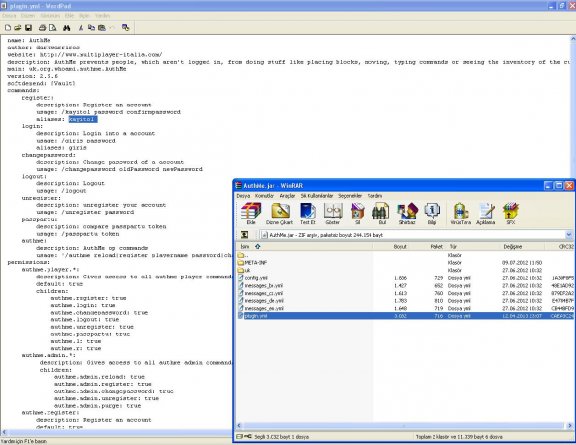Expand the archive path dropdown in WinRAR

tap(569, 234)
